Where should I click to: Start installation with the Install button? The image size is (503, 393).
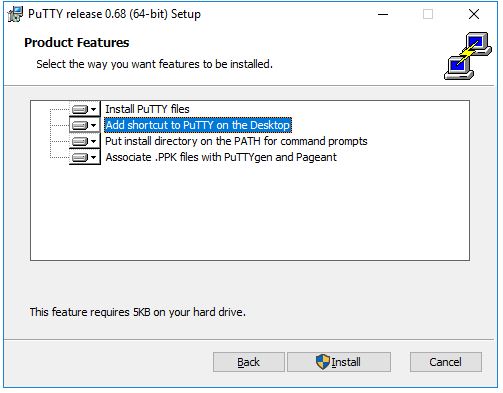tap(339, 362)
